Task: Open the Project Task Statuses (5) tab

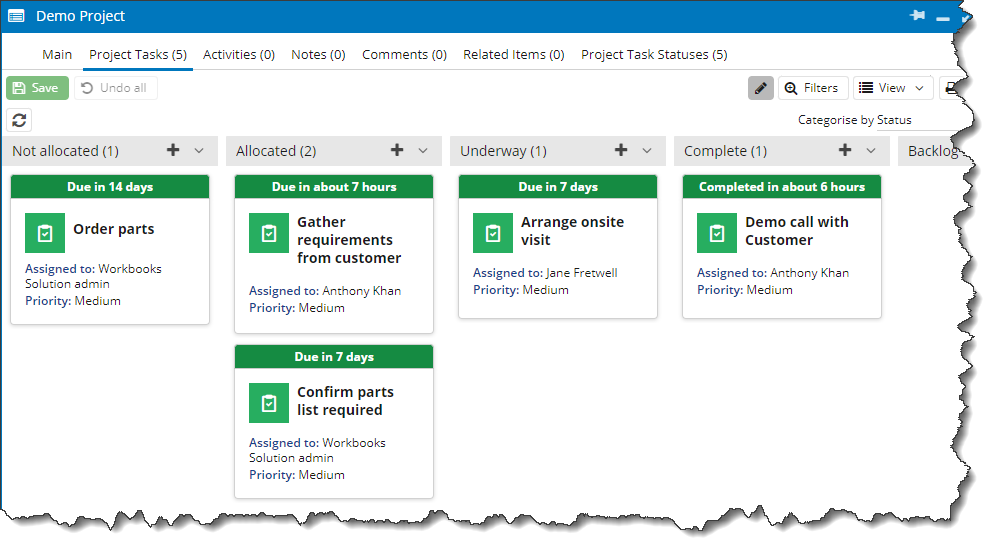Action: (654, 55)
